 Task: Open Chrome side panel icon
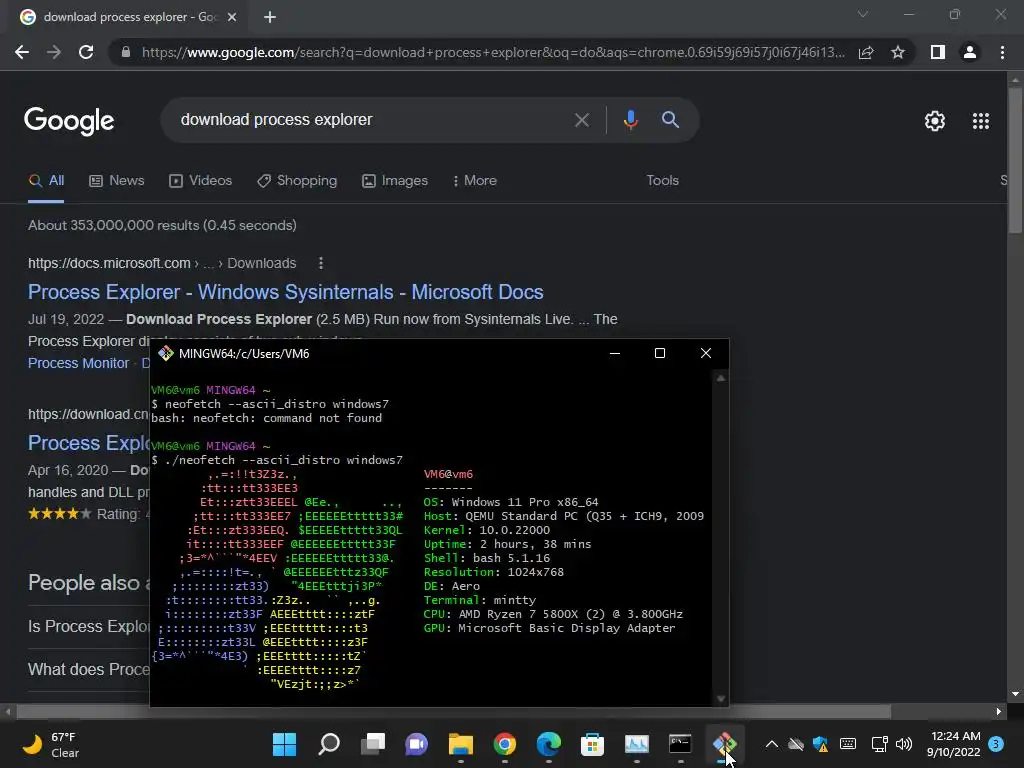[x=938, y=52]
